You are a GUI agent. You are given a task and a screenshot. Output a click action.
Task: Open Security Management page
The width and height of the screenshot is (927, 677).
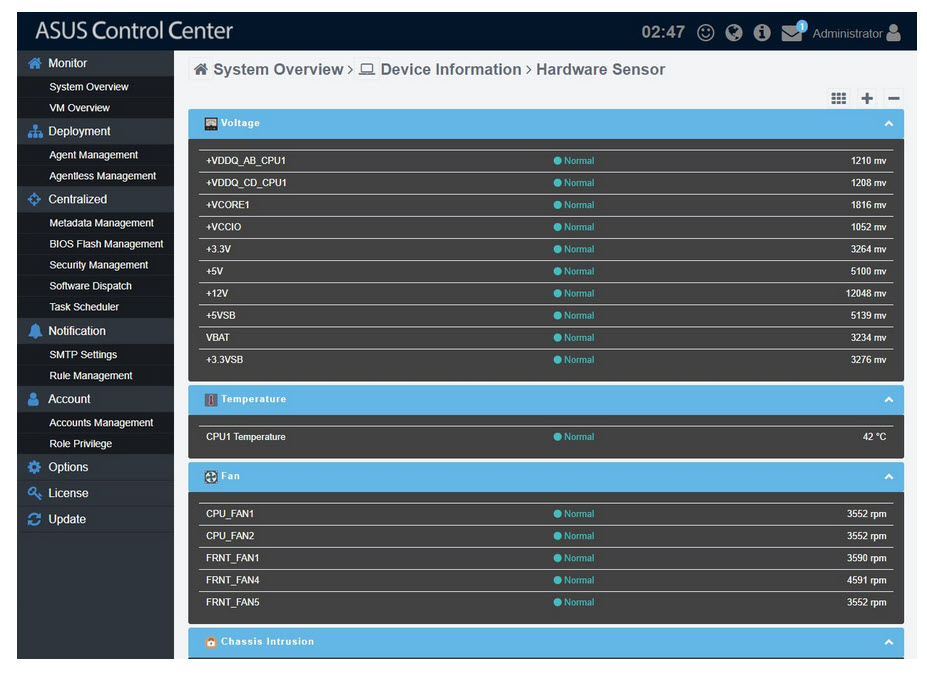[99, 265]
